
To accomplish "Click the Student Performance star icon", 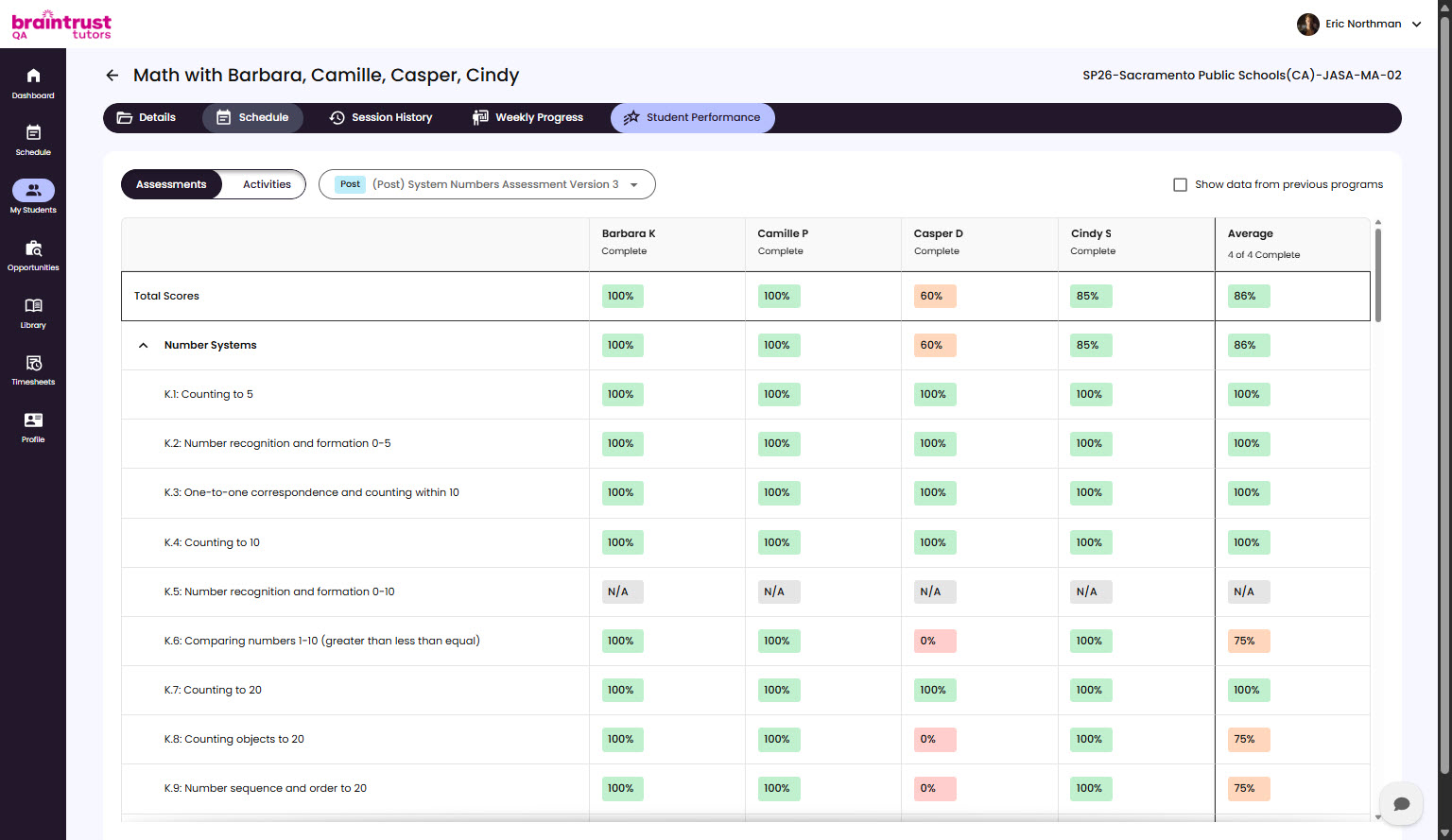I will pyautogui.click(x=631, y=117).
